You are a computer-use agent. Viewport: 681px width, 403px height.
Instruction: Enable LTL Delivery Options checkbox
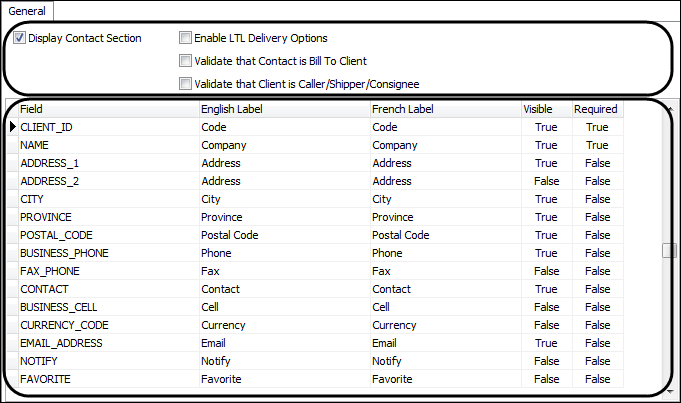pos(185,38)
